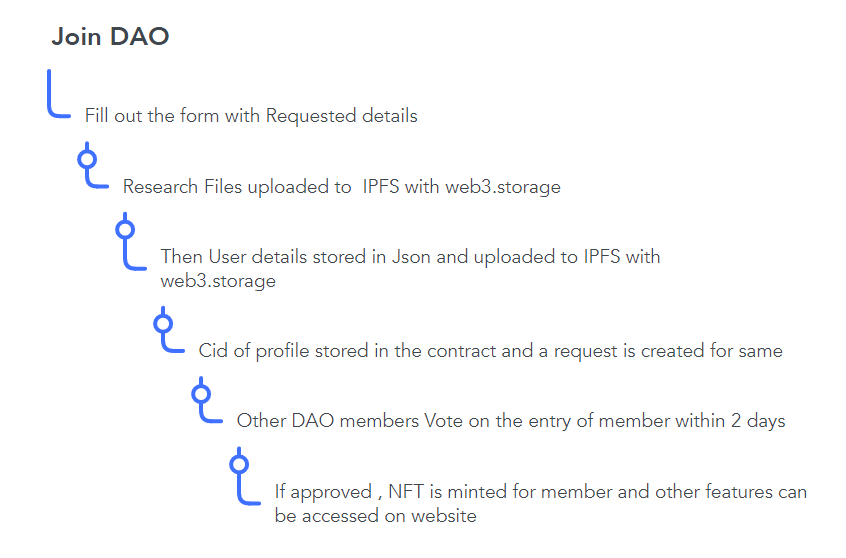846x558 pixels.
Task: Click the circle node beside Cid of profile step
Action: pos(163,323)
